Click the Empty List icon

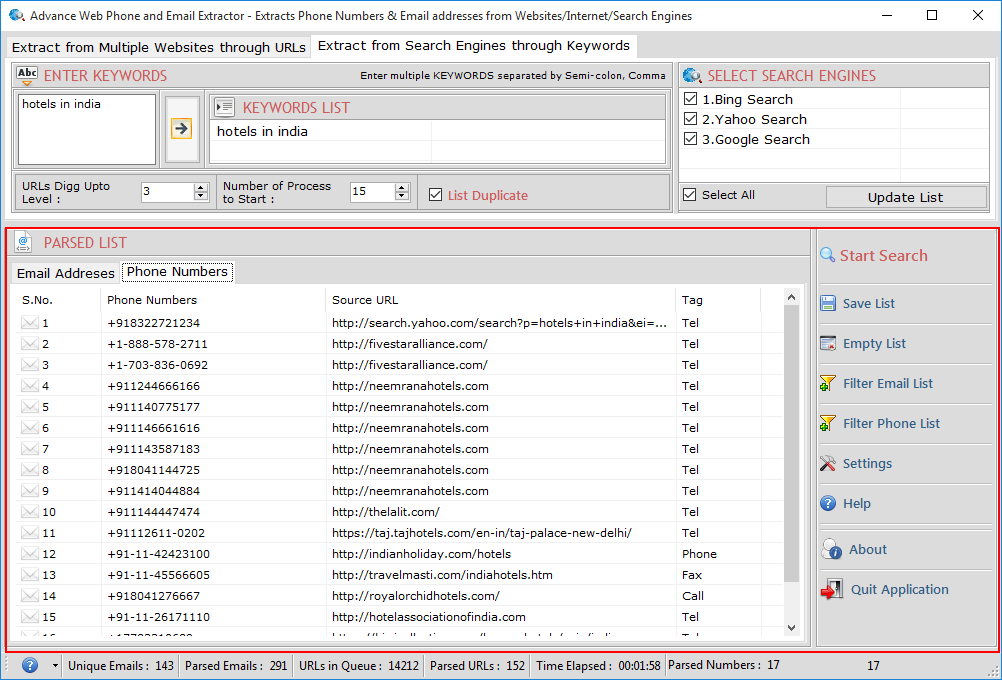coord(828,343)
